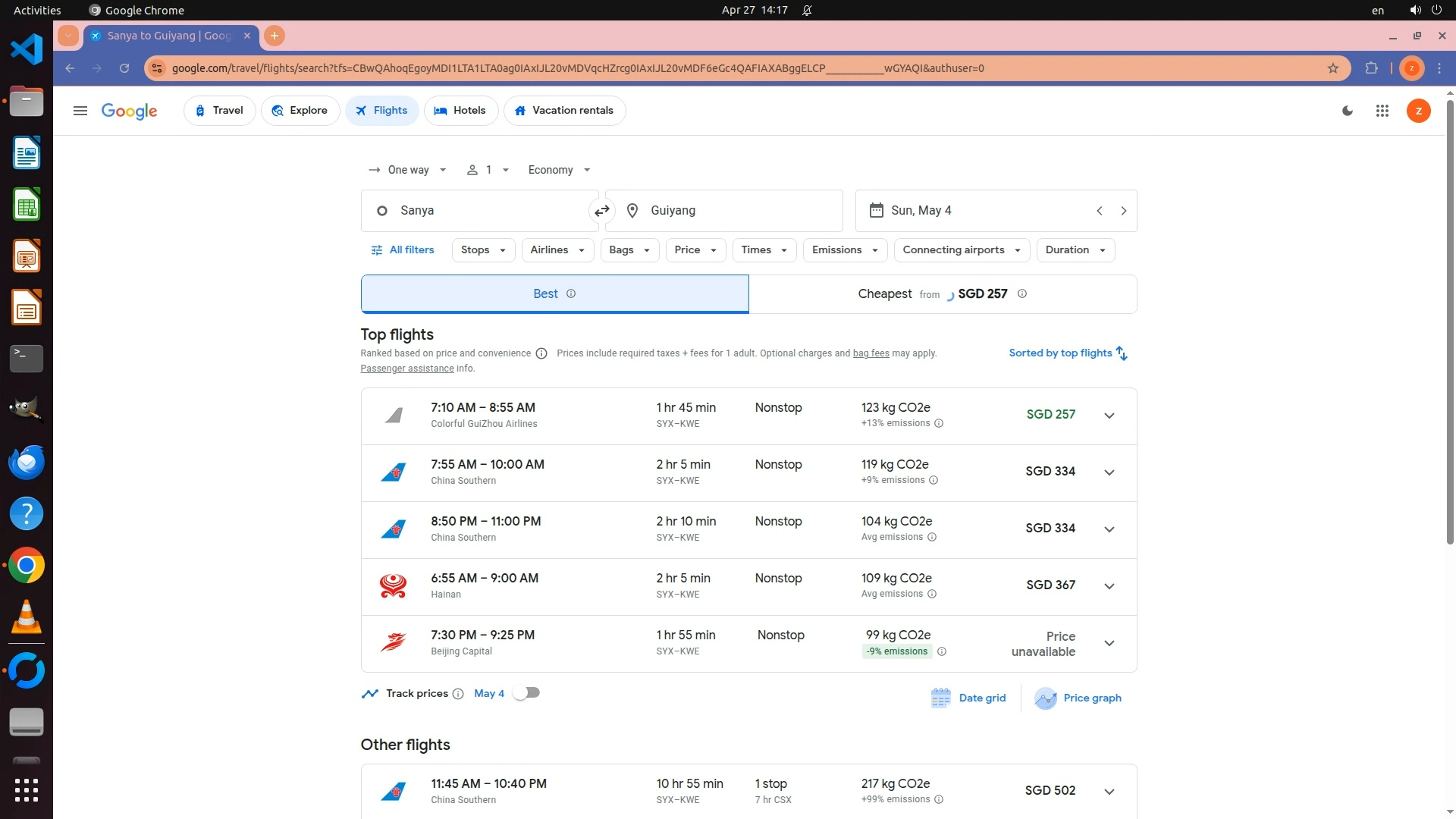Open the main hamburger menu

pos(80,111)
